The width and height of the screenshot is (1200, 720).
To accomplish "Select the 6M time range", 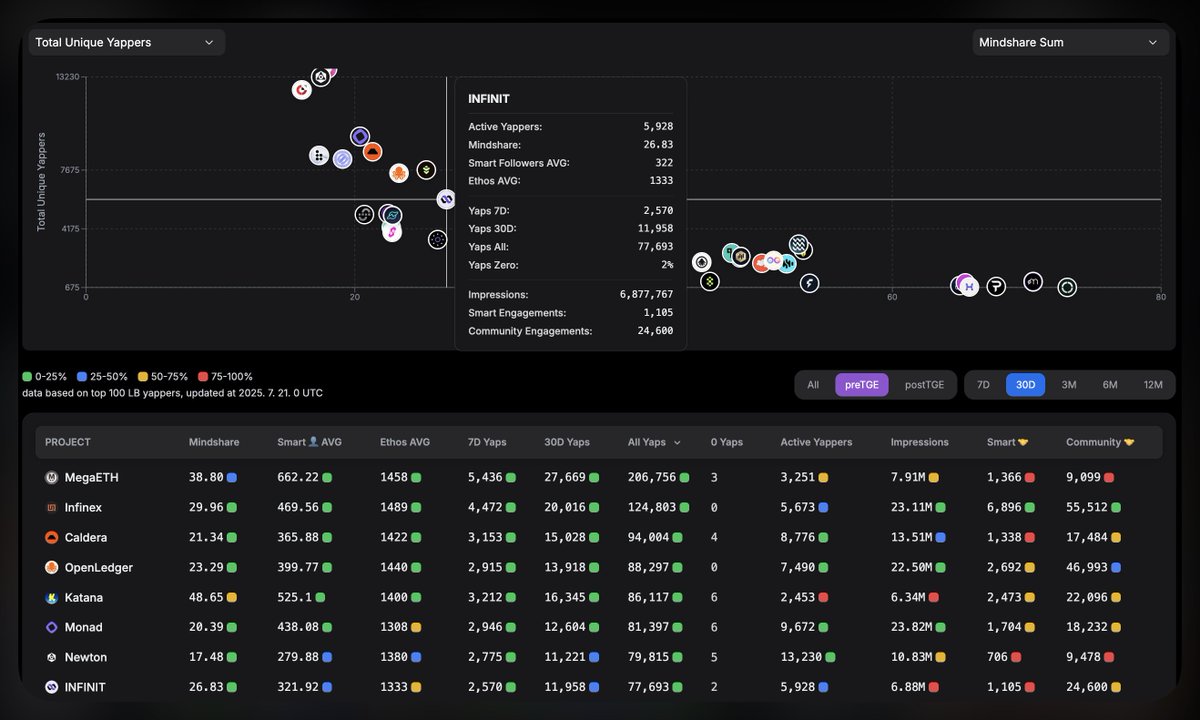I will tap(1110, 385).
